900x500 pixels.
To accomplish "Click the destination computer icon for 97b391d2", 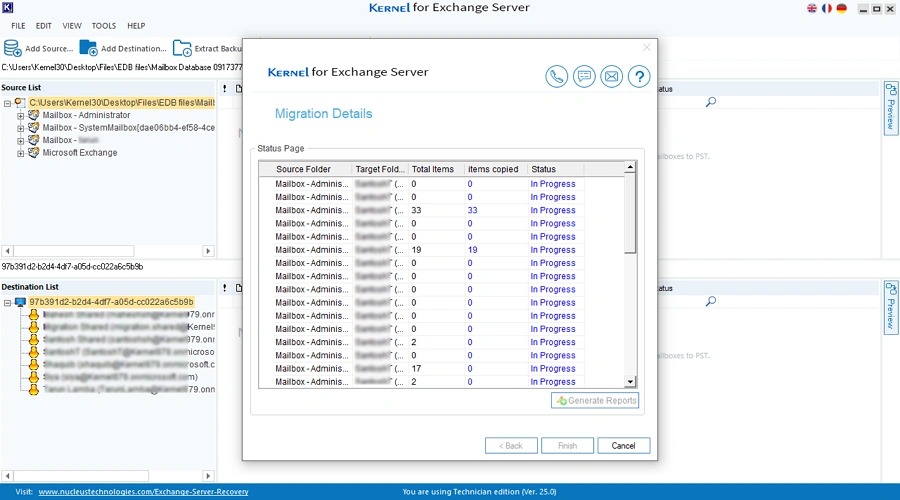I will 20,302.
